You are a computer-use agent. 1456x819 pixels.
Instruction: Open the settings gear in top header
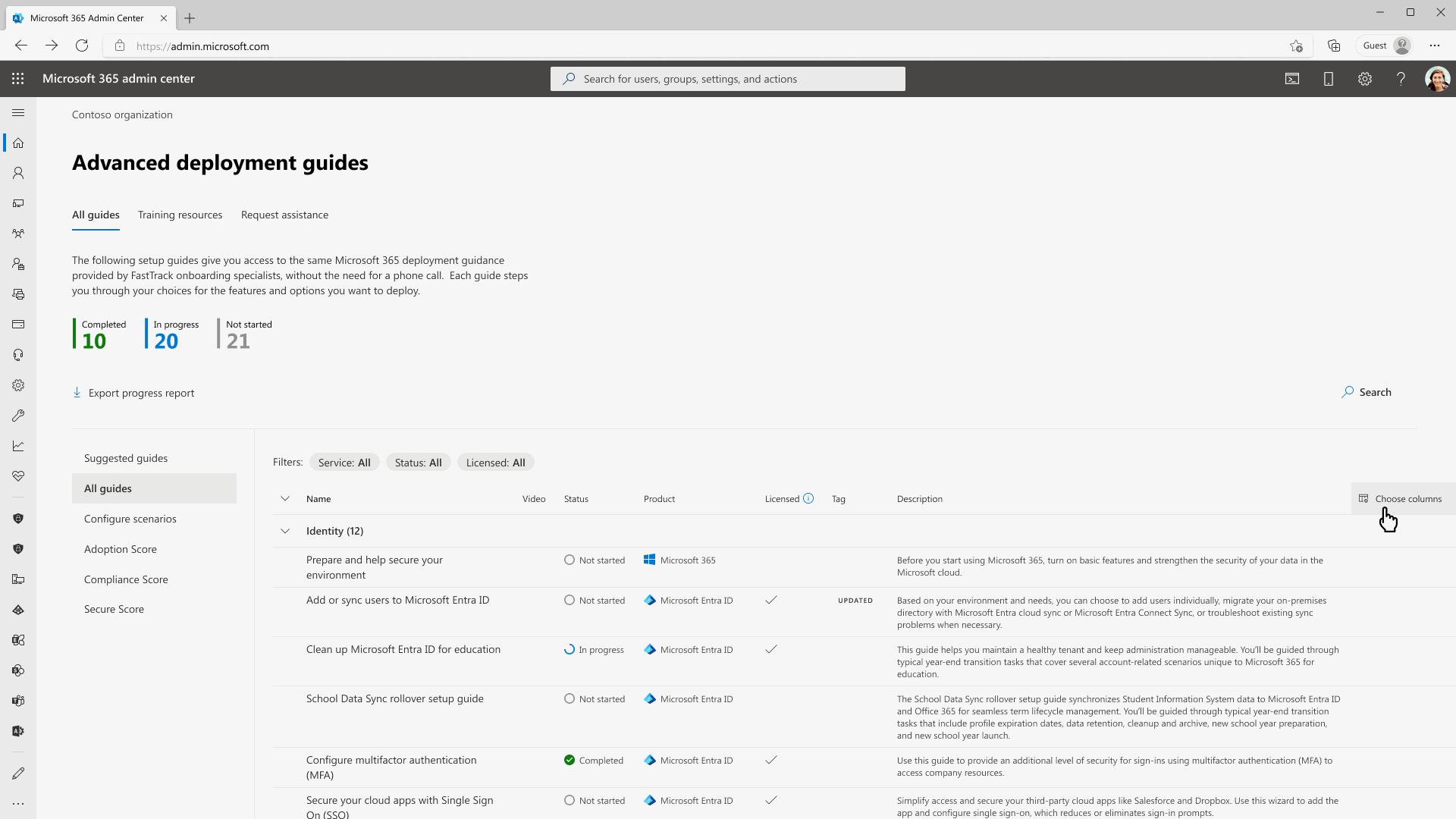click(x=1365, y=79)
